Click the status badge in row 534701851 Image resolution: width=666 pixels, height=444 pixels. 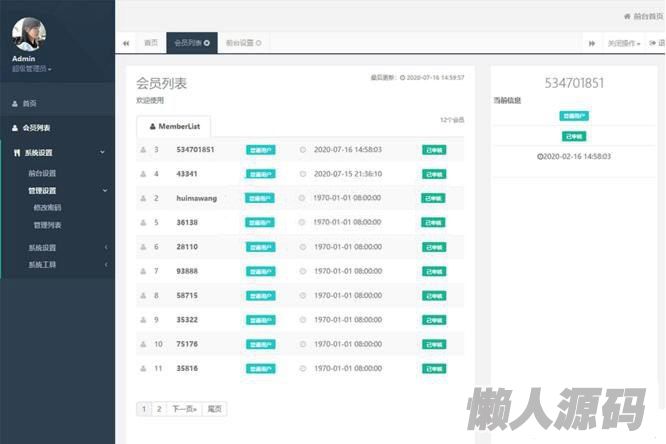(434, 150)
